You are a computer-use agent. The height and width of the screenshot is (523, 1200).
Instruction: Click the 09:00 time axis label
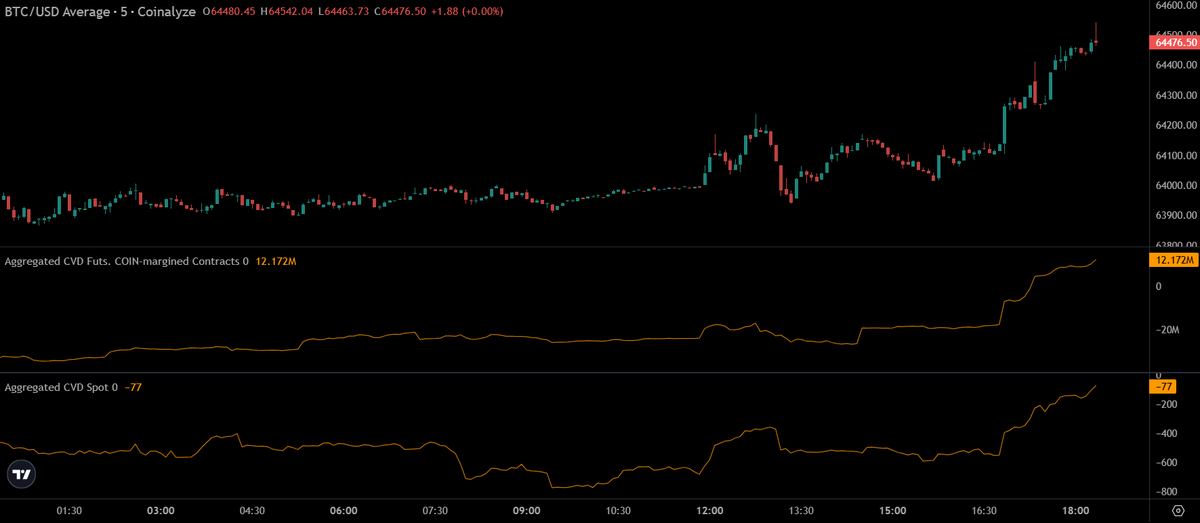tap(527, 510)
